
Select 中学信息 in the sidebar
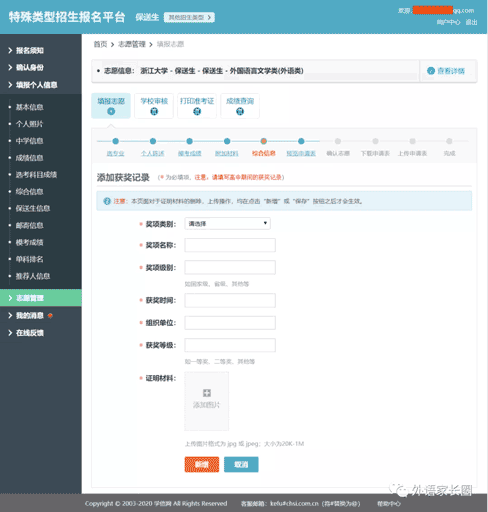coord(29,141)
